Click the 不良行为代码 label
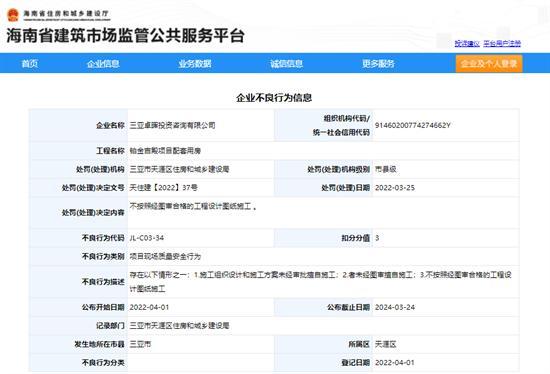The width and height of the screenshot is (550, 374). click(x=103, y=238)
